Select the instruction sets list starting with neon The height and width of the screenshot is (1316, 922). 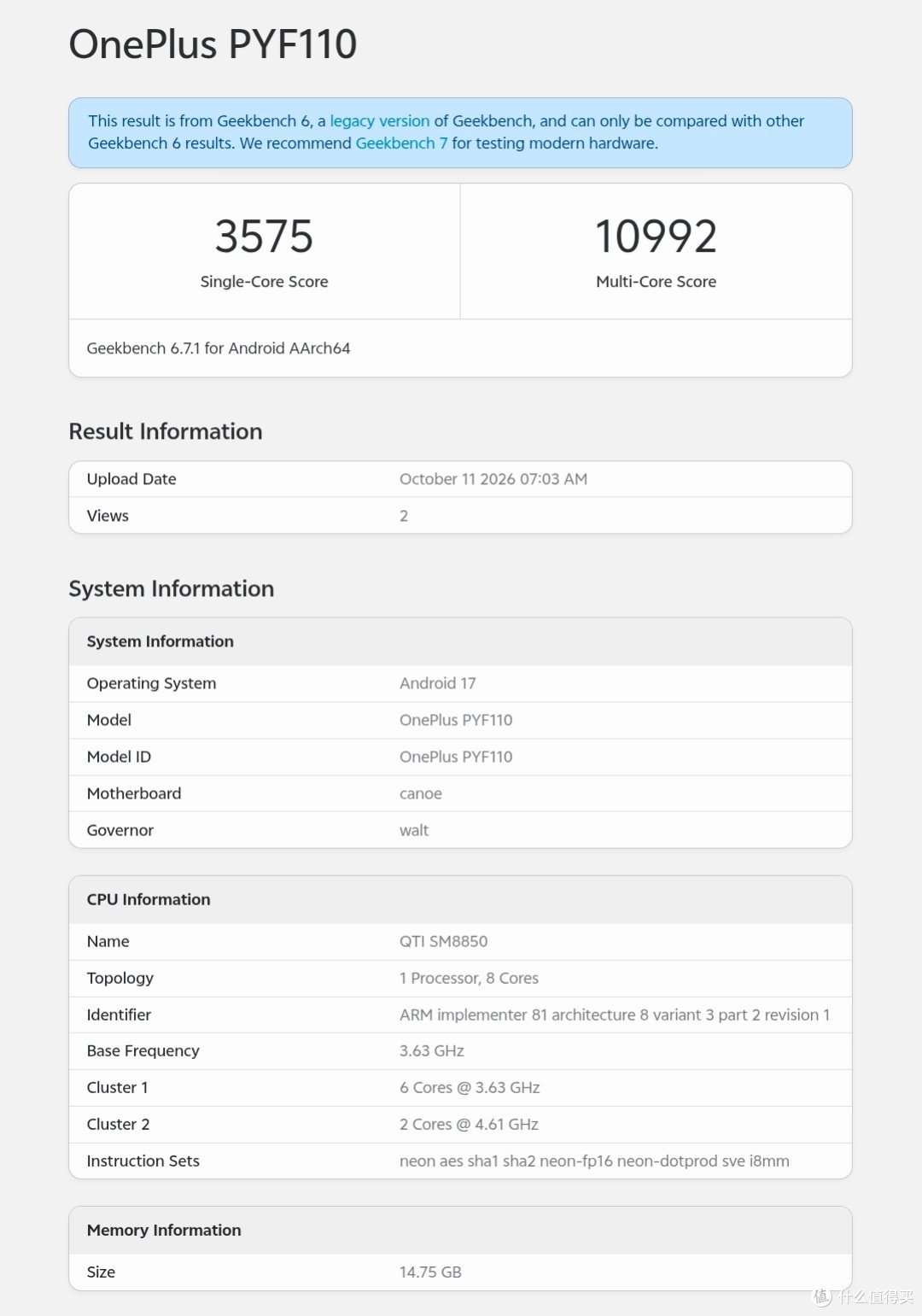(595, 1161)
